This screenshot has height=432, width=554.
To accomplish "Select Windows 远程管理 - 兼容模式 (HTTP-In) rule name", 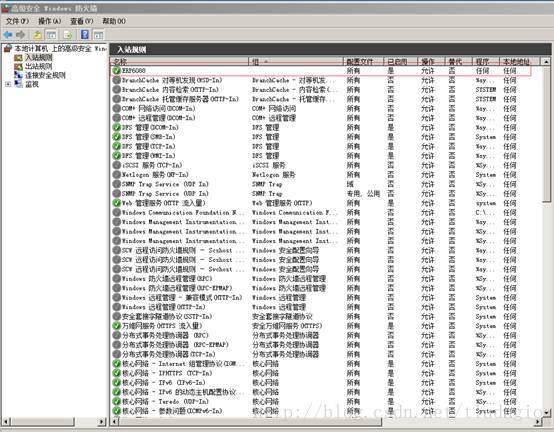I will click(182, 297).
